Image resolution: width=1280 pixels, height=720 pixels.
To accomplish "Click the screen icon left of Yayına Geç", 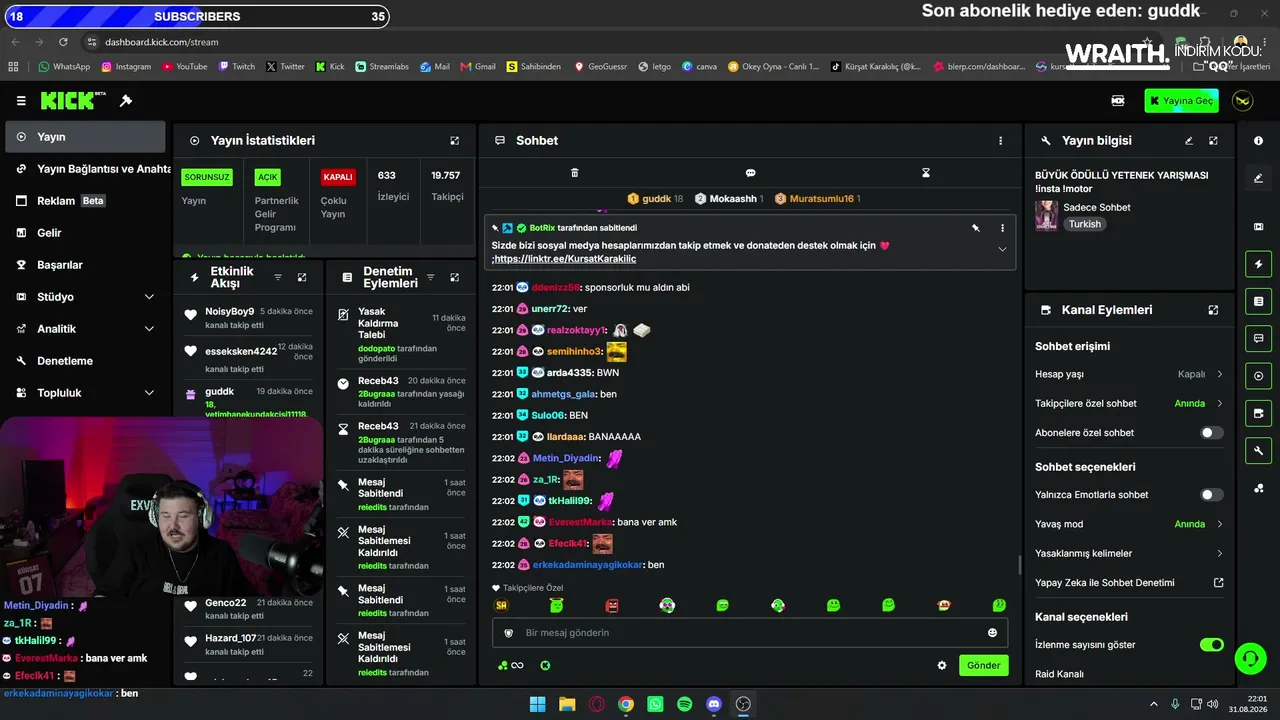I will coord(1118,101).
